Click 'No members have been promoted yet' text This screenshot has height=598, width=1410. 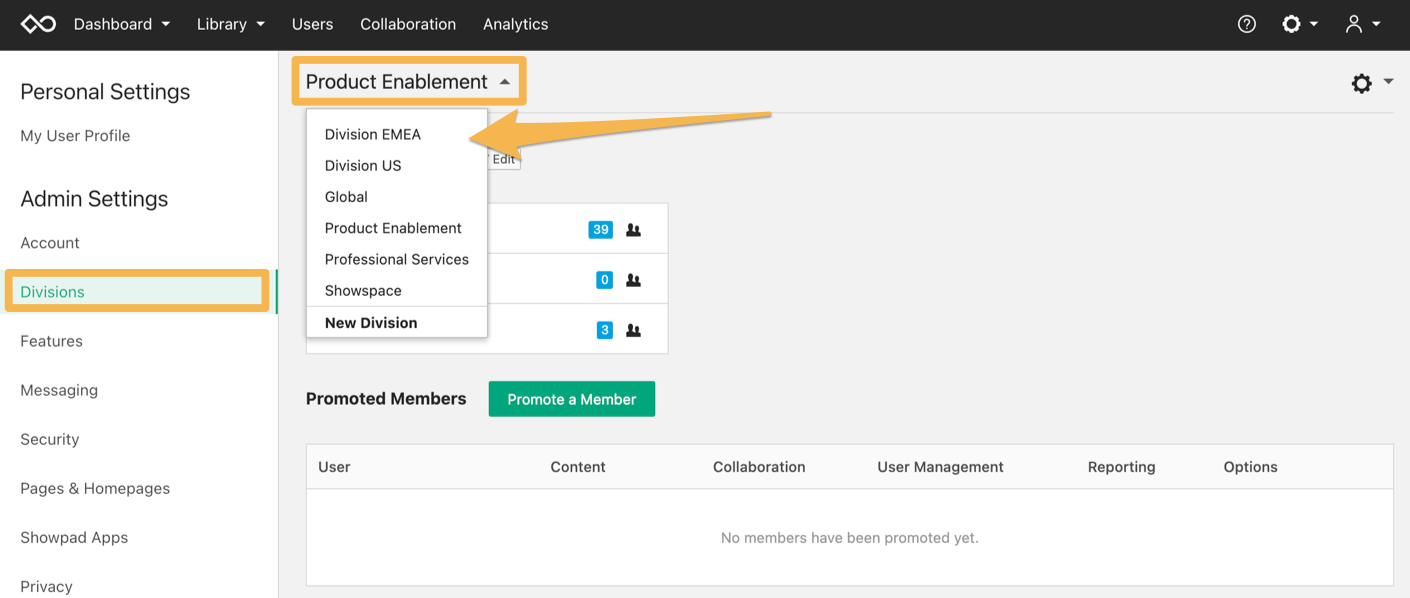point(849,538)
